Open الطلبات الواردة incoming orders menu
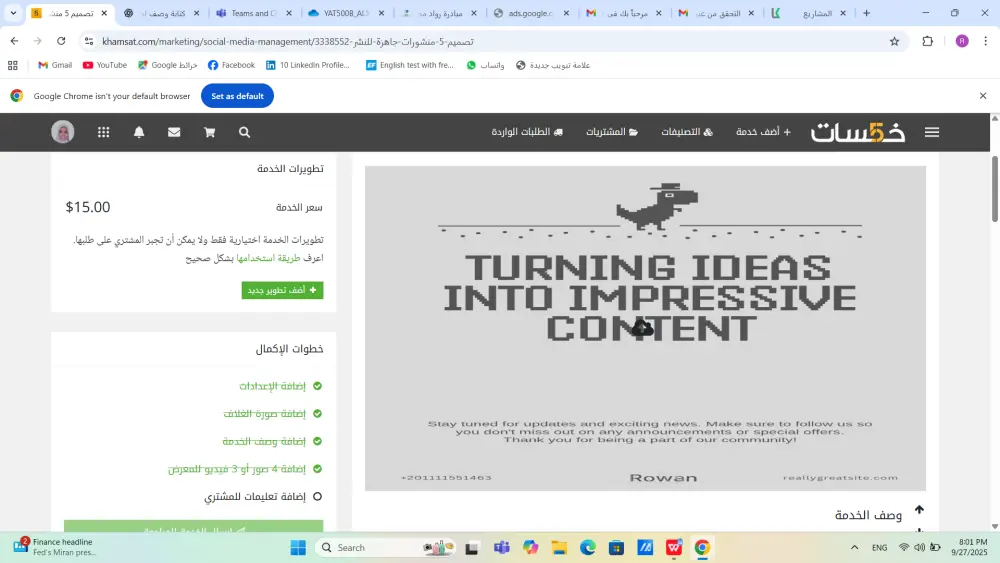The height and width of the screenshot is (563, 1000). point(527,132)
